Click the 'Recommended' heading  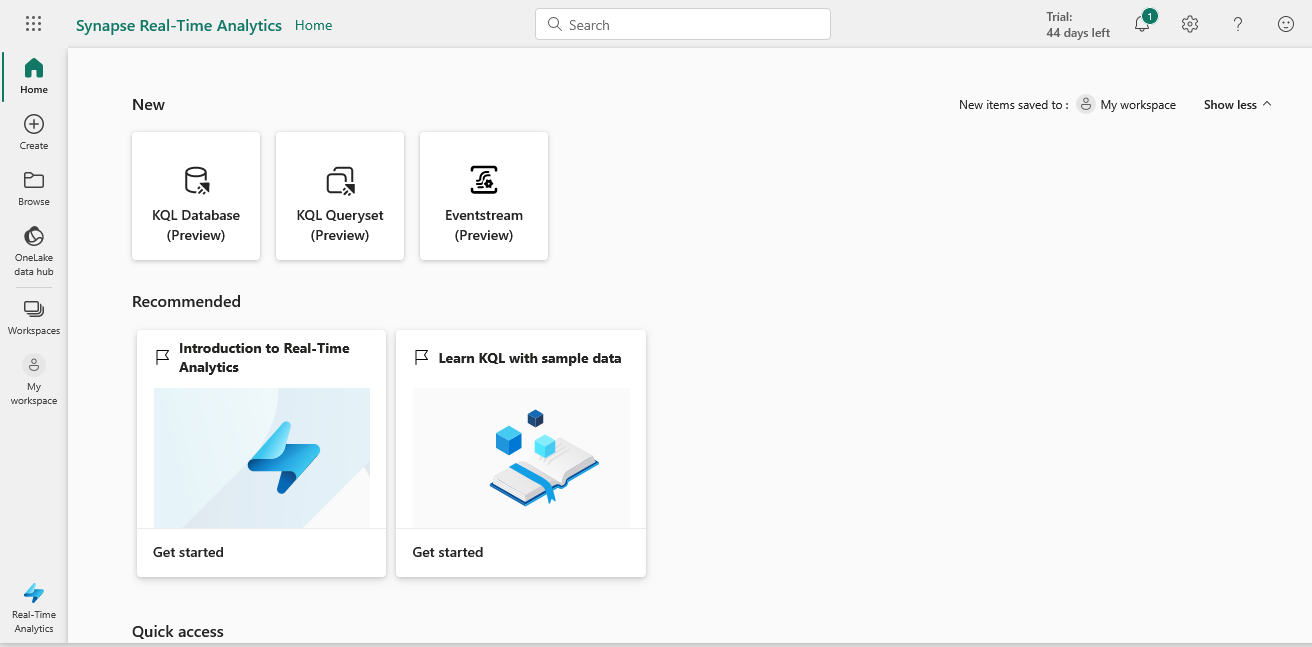tap(186, 301)
